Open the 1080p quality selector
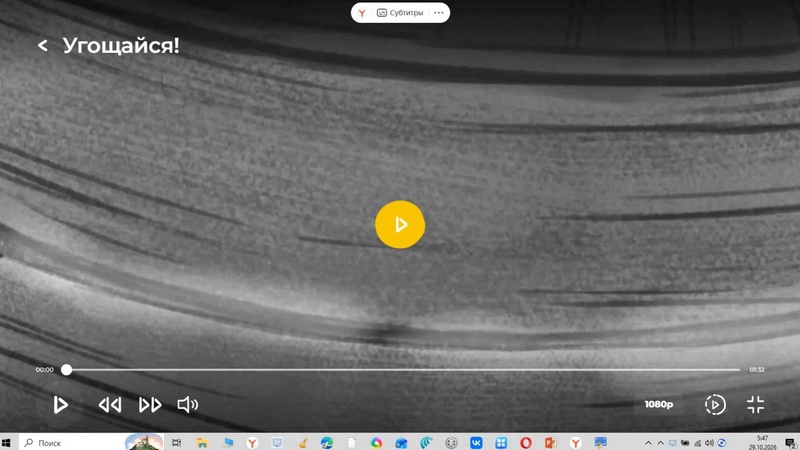Viewport: 800px width, 450px height. [x=658, y=404]
